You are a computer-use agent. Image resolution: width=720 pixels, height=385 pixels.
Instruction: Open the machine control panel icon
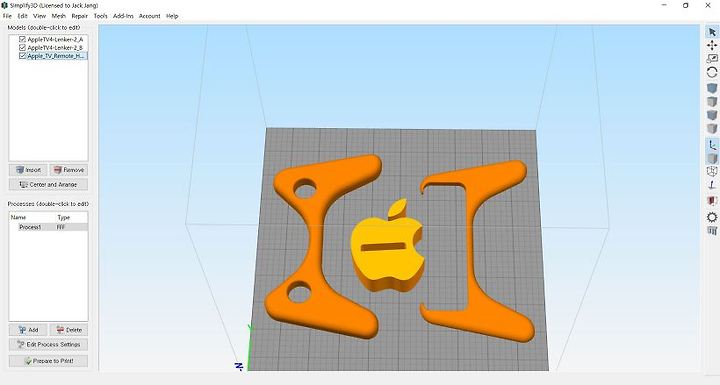[712, 231]
